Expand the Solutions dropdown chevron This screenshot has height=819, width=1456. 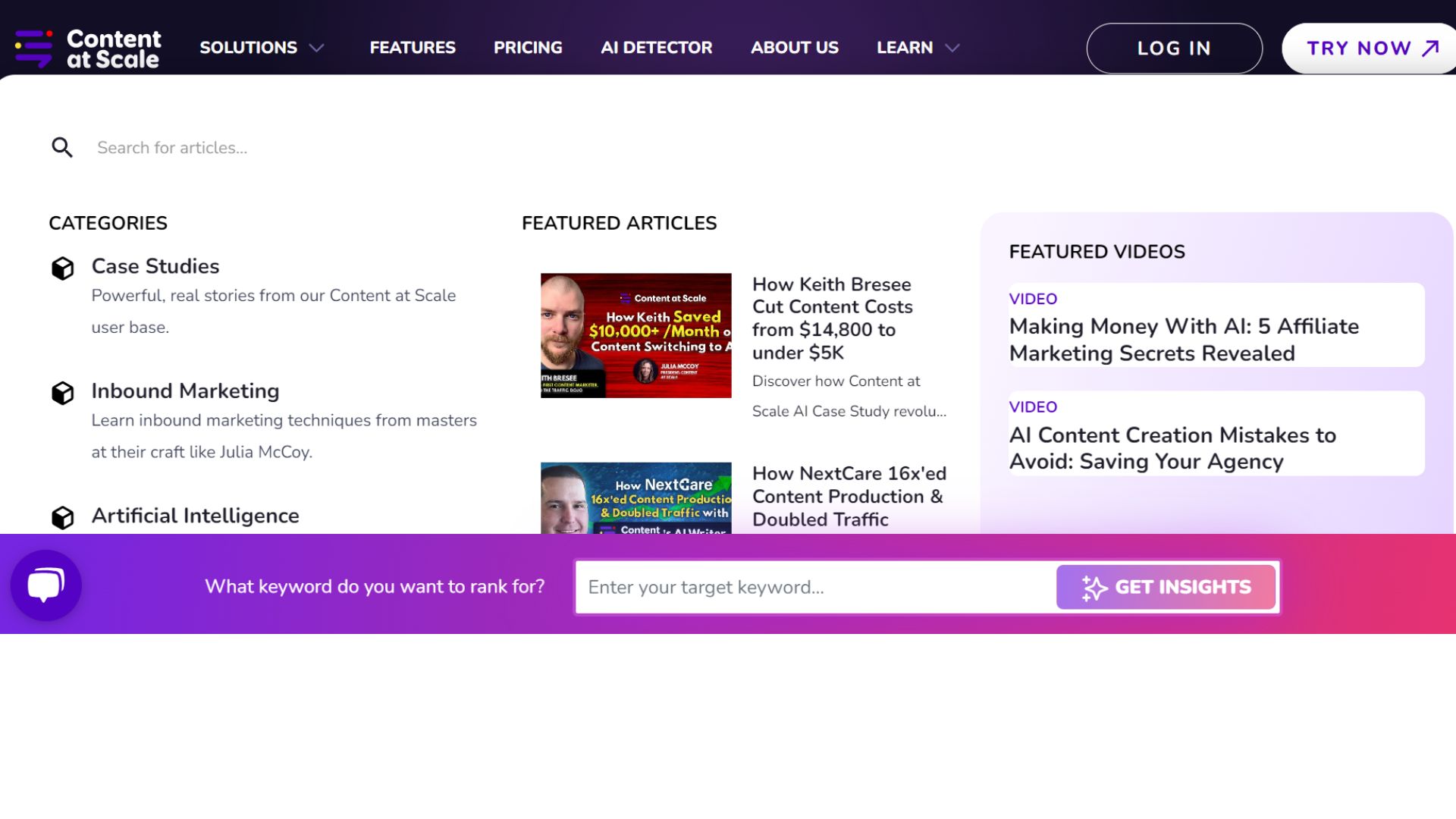[x=317, y=48]
